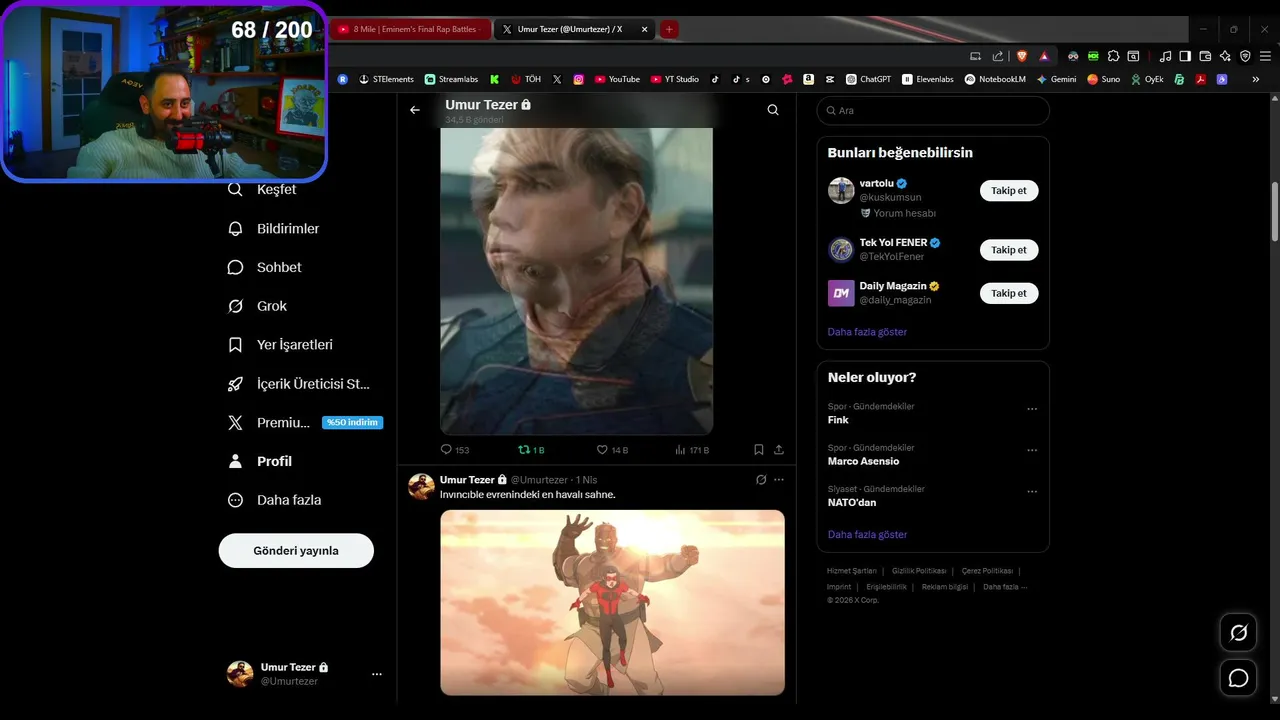This screenshot has height=720, width=1280.
Task: Open İçerik Üreticisi Stüdyosu in the sidebar
Action: click(299, 384)
